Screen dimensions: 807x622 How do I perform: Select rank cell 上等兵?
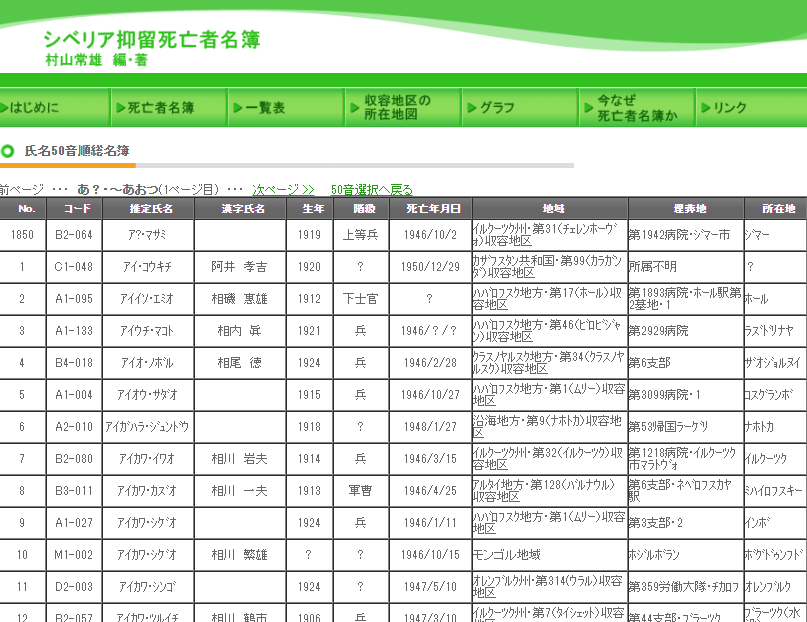(361, 235)
